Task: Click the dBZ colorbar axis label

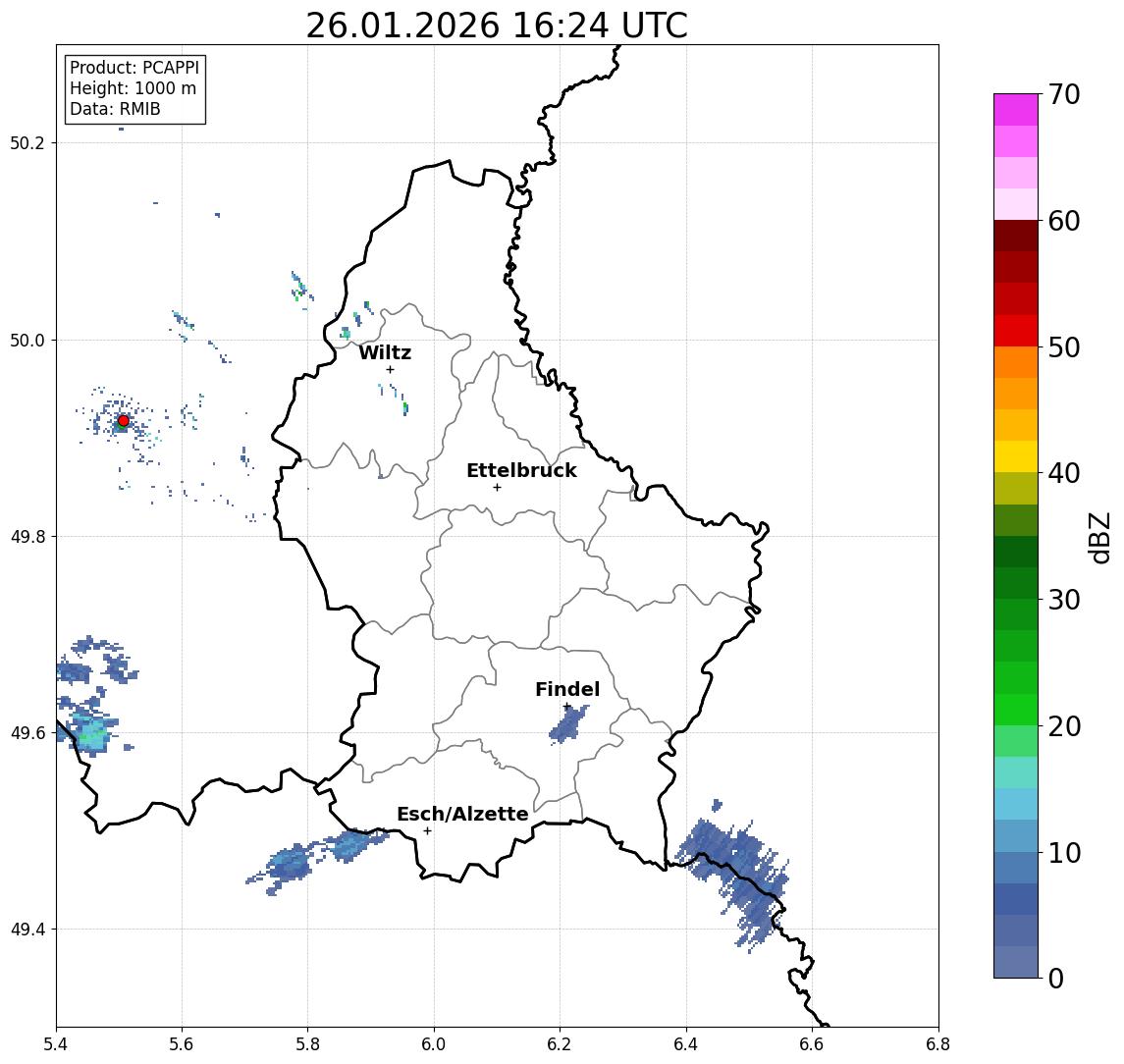Action: click(1099, 538)
